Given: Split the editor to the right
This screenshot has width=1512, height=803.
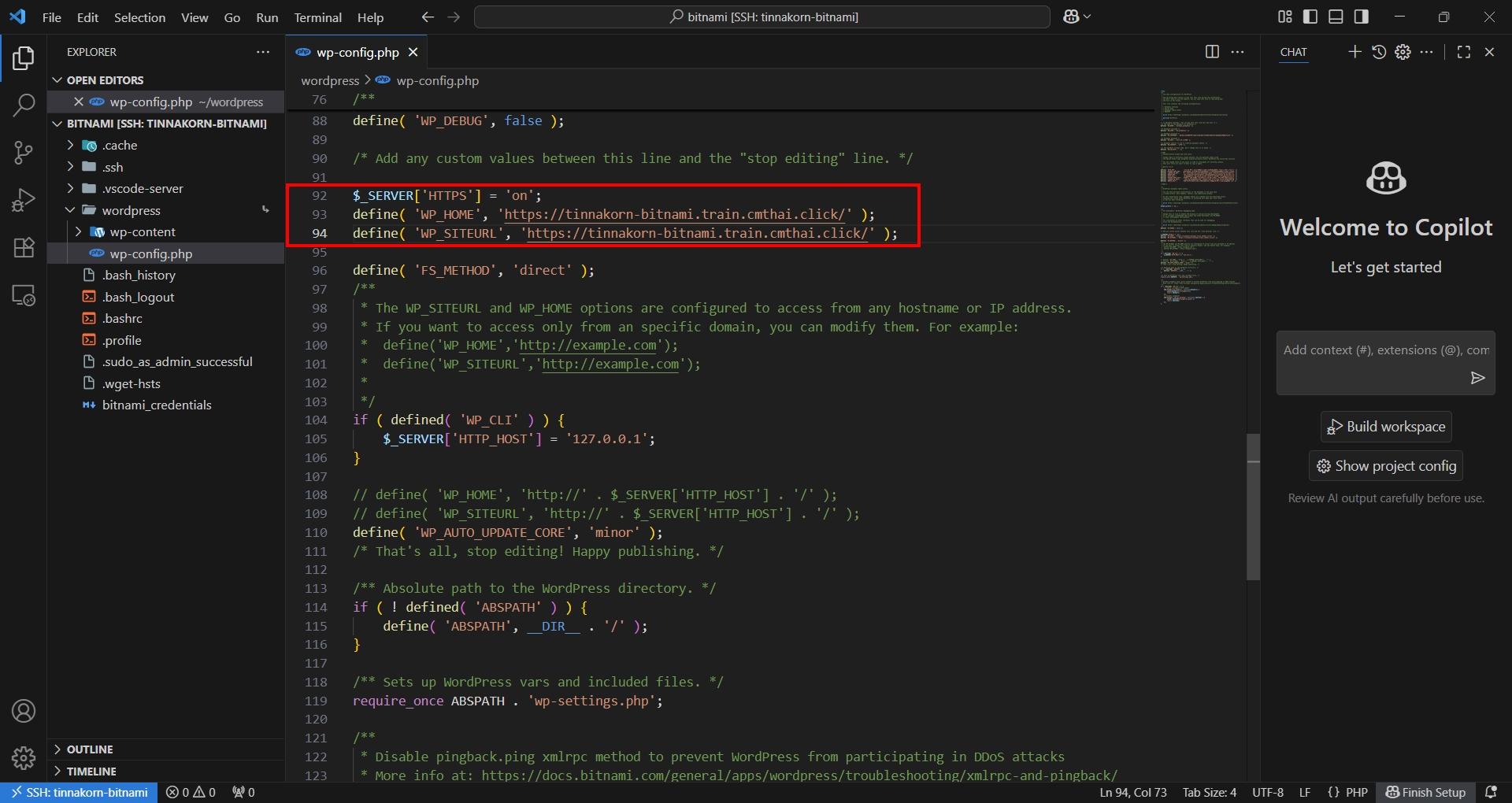Looking at the screenshot, I should pyautogui.click(x=1212, y=52).
